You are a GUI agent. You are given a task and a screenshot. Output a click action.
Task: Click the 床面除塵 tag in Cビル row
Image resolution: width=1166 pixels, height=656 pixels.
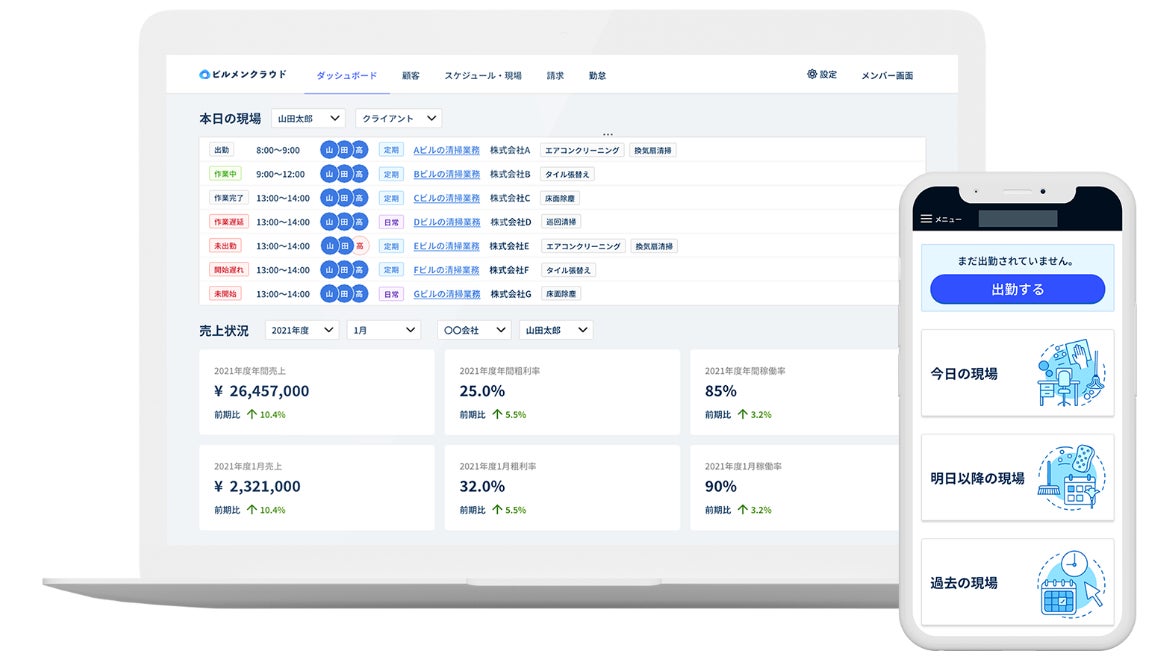point(561,198)
